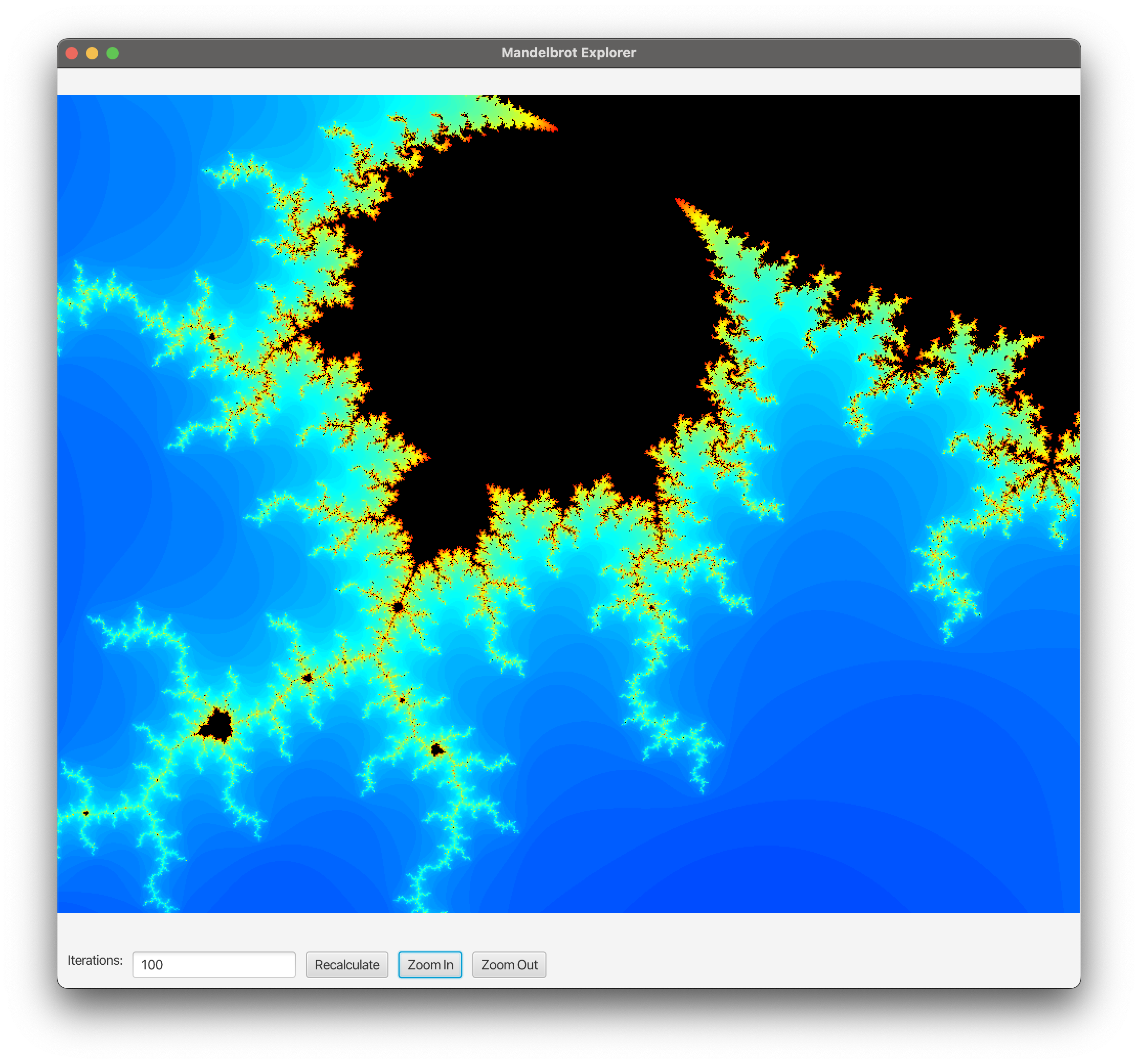
Task: Focus the Iterations input field
Action: (213, 964)
